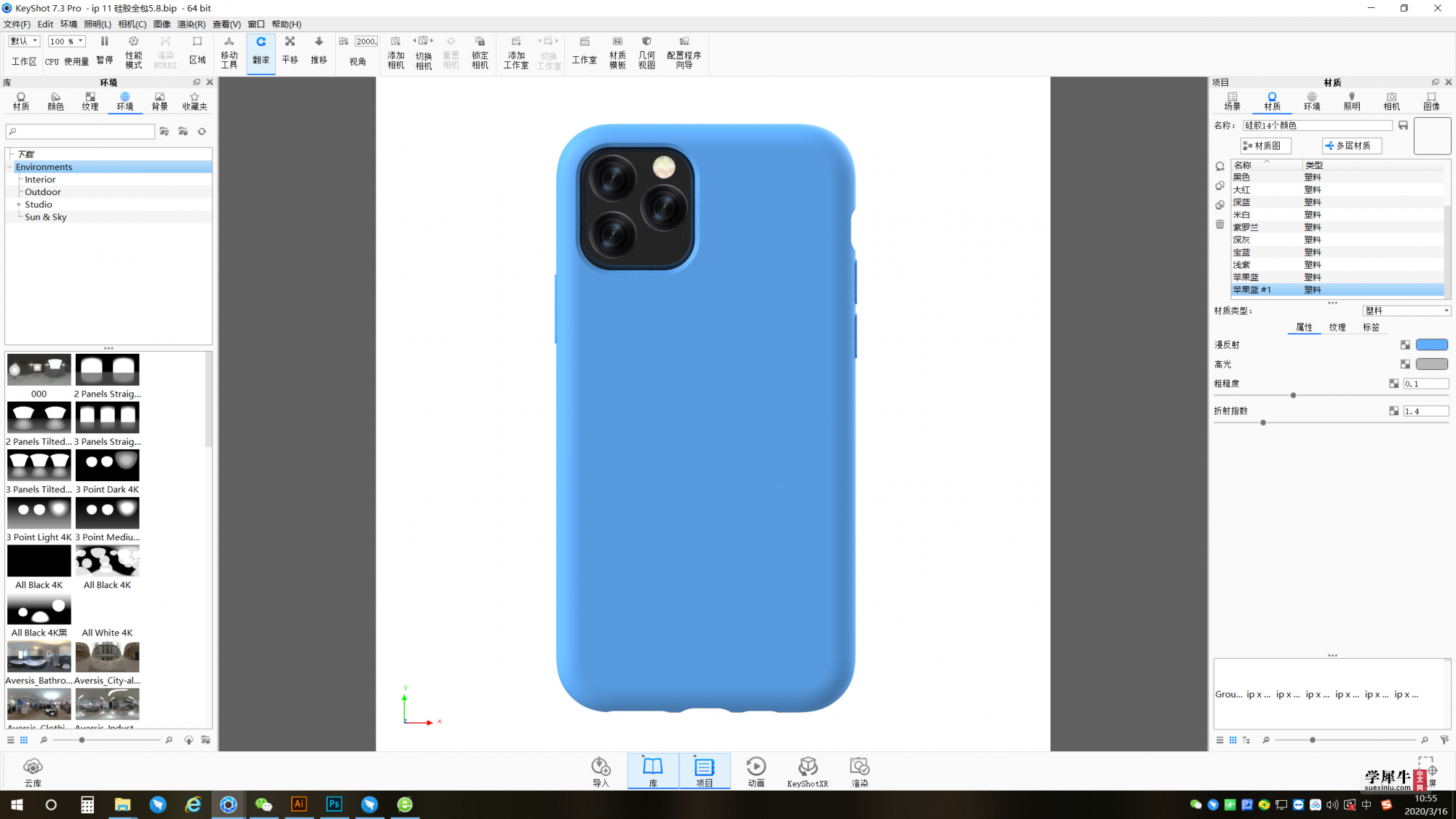This screenshot has height=819, width=1456.
Task: Open the 渲染(R) menu
Action: pyautogui.click(x=191, y=24)
